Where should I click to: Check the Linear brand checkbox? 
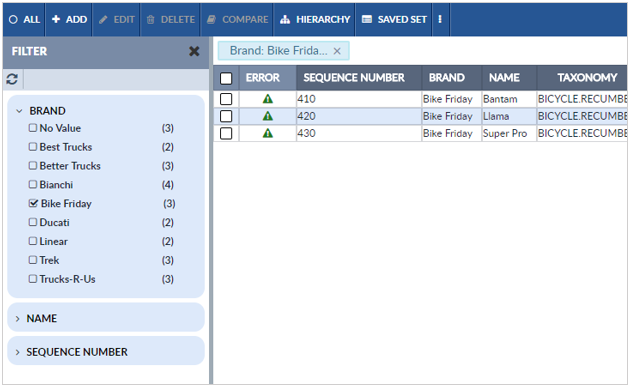pyautogui.click(x=33, y=241)
